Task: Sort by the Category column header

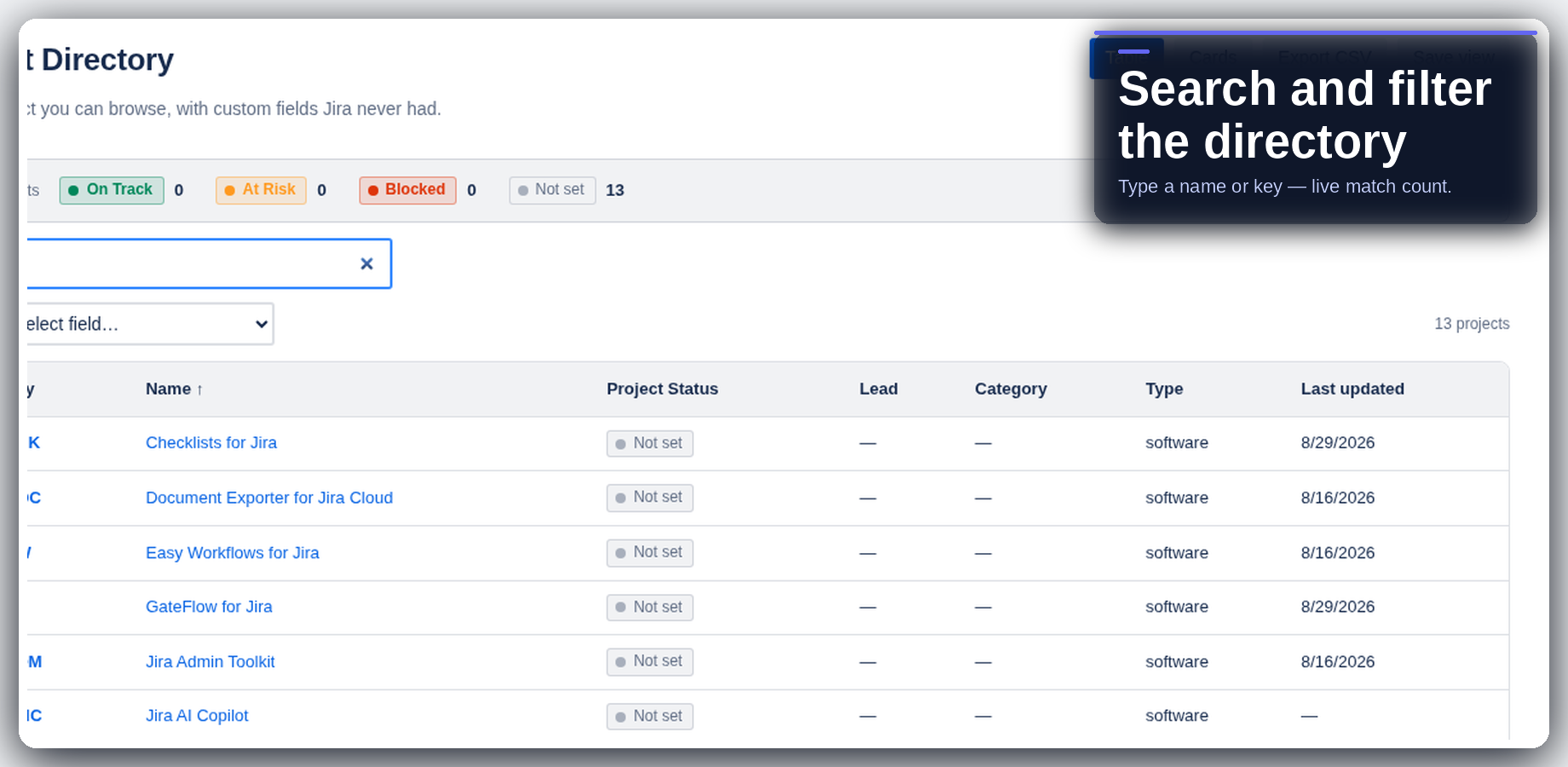Action: pyautogui.click(x=1011, y=389)
